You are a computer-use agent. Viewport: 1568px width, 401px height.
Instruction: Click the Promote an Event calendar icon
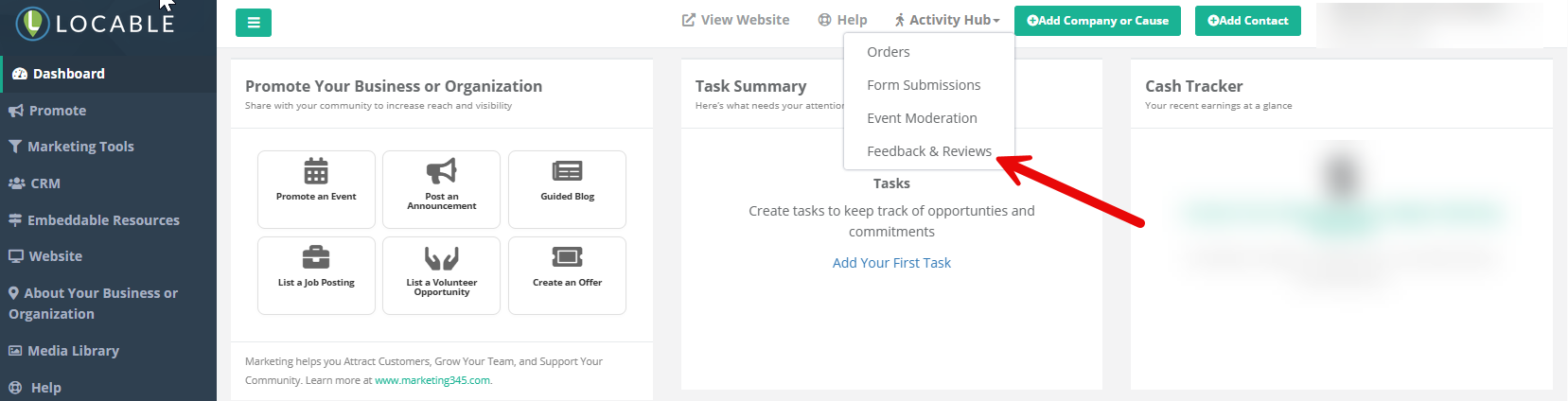(316, 171)
